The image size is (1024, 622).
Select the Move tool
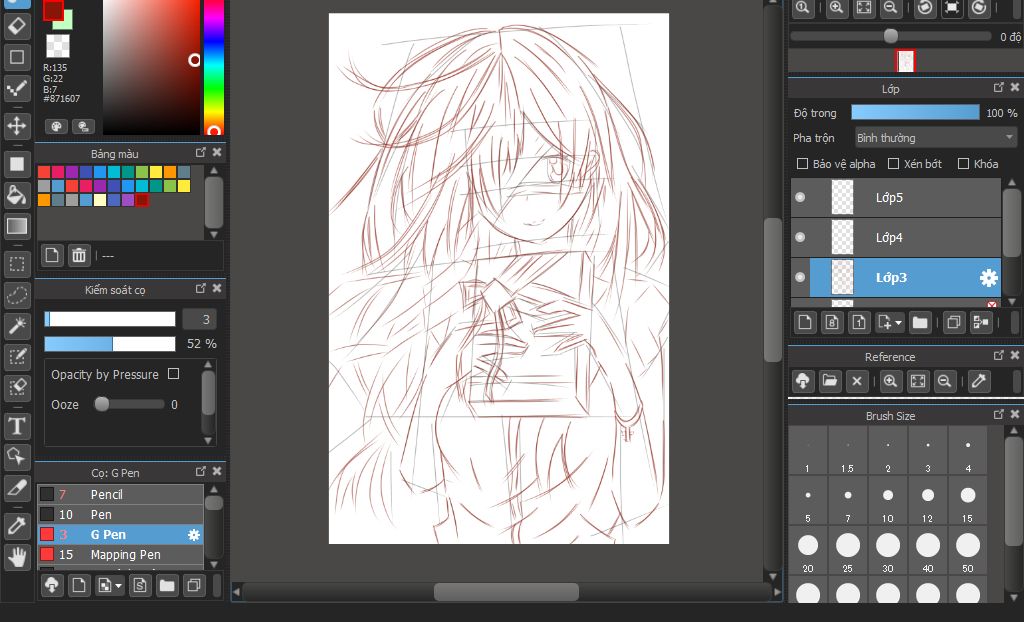click(17, 125)
